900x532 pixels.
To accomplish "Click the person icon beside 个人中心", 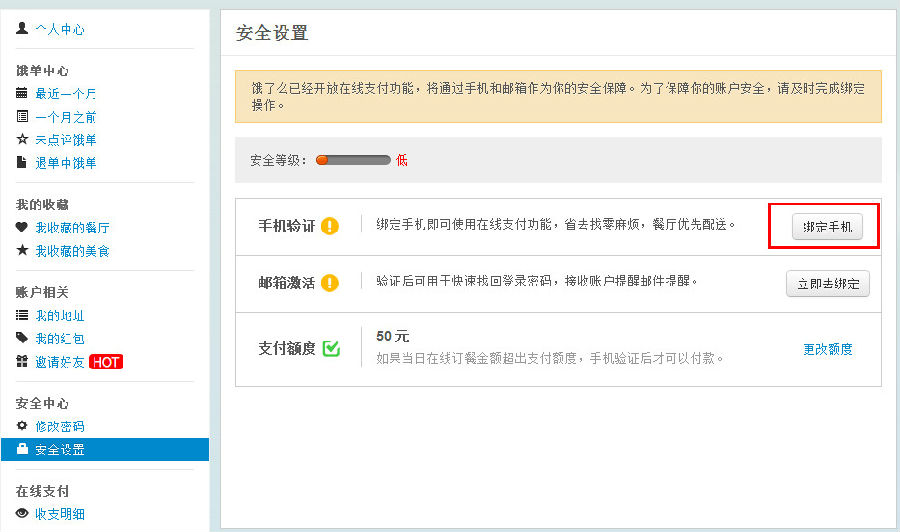I will (22, 29).
